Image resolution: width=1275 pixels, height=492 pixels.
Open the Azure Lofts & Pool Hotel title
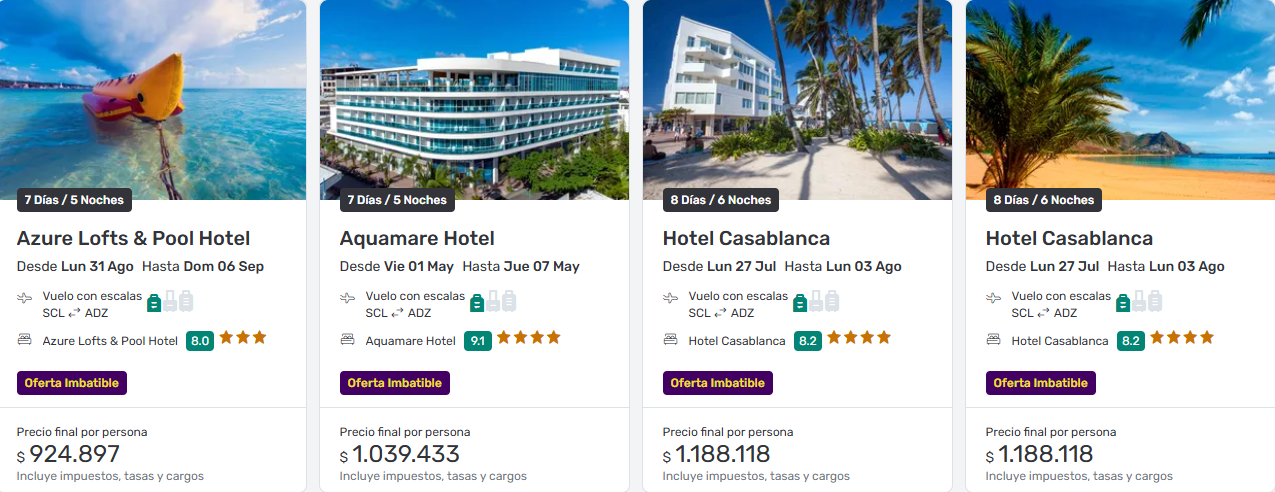[x=133, y=239]
